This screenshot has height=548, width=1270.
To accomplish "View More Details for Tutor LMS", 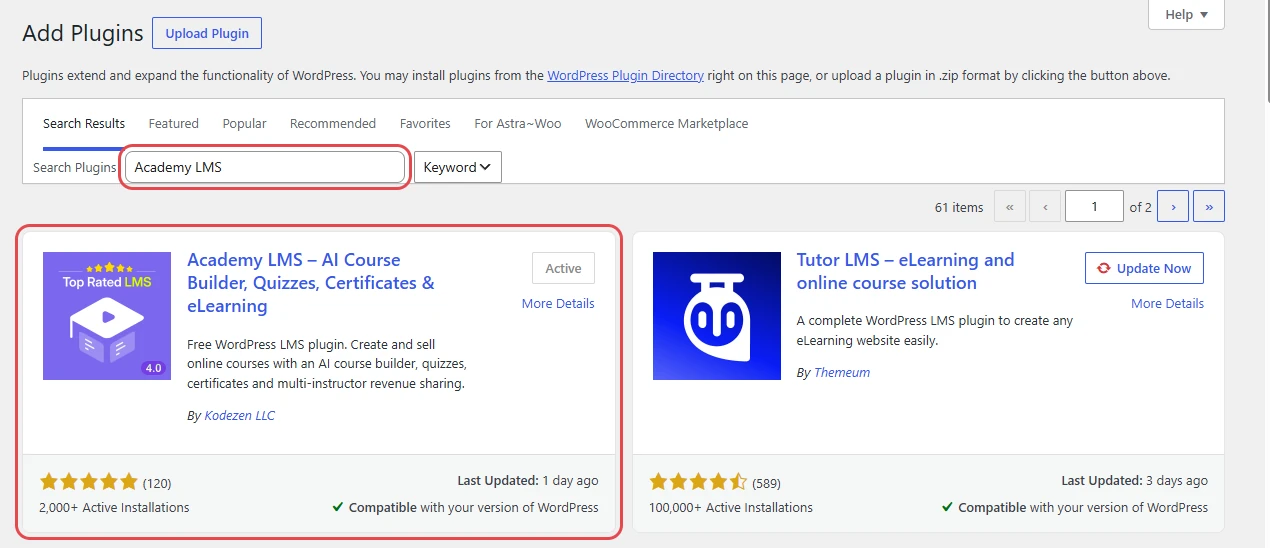I will click(x=1167, y=304).
